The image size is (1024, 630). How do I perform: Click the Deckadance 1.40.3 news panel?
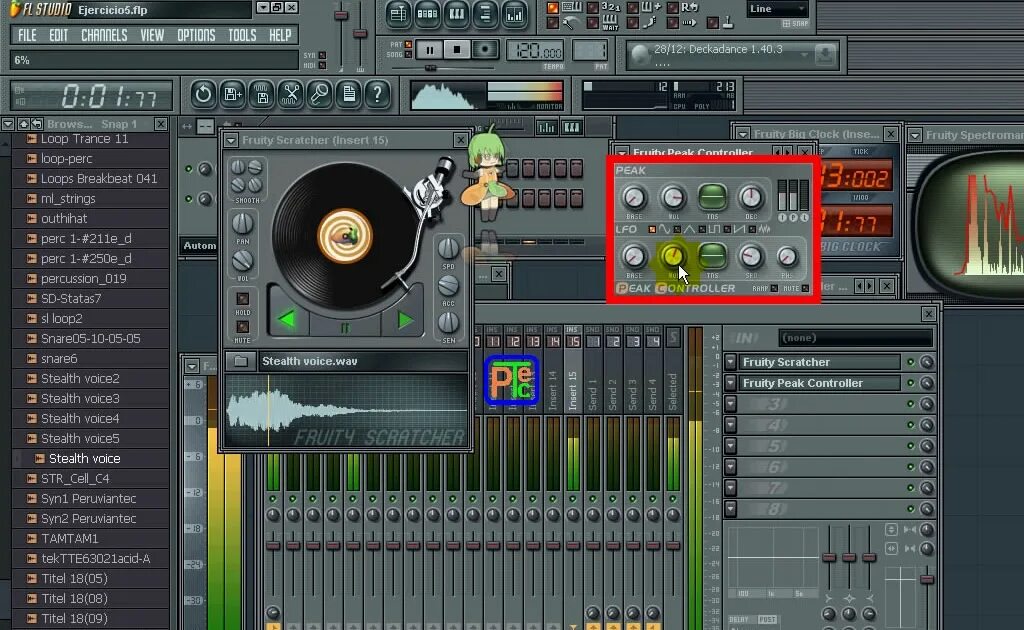(731, 55)
